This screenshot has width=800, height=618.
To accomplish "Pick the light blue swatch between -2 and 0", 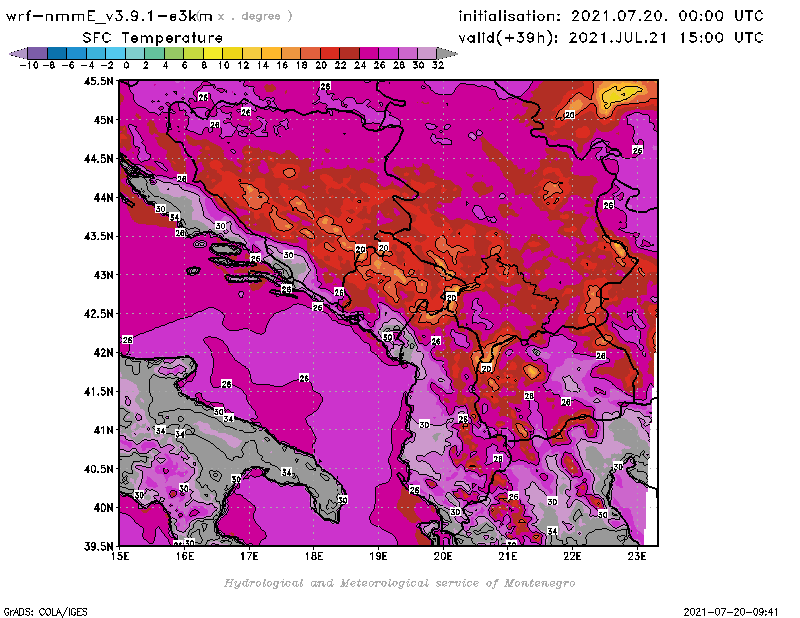I will point(115,53).
